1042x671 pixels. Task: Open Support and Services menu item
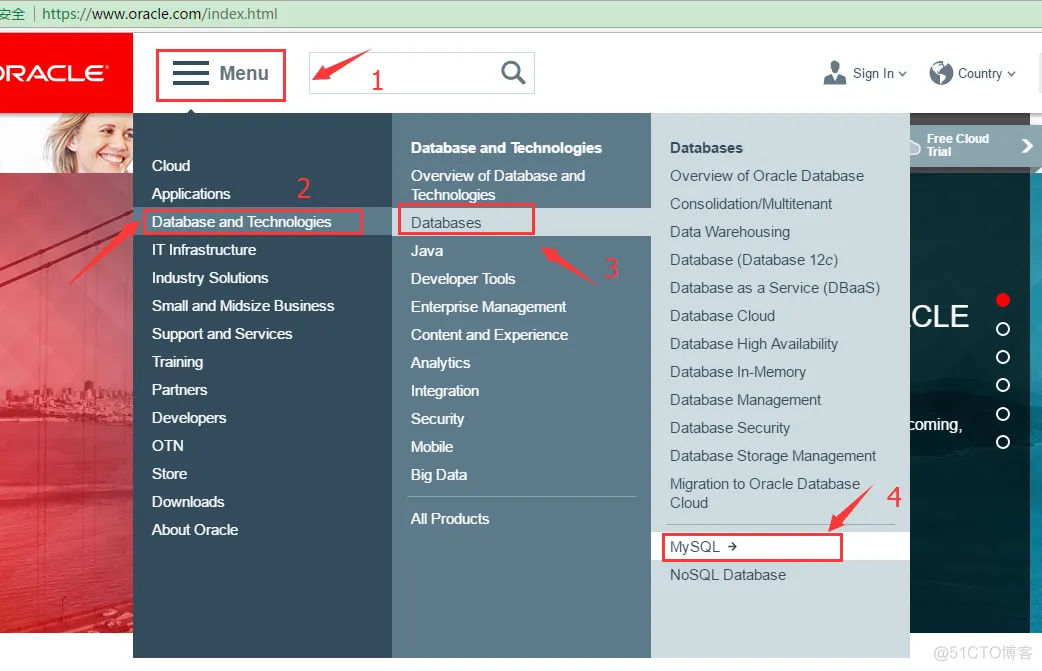point(222,334)
